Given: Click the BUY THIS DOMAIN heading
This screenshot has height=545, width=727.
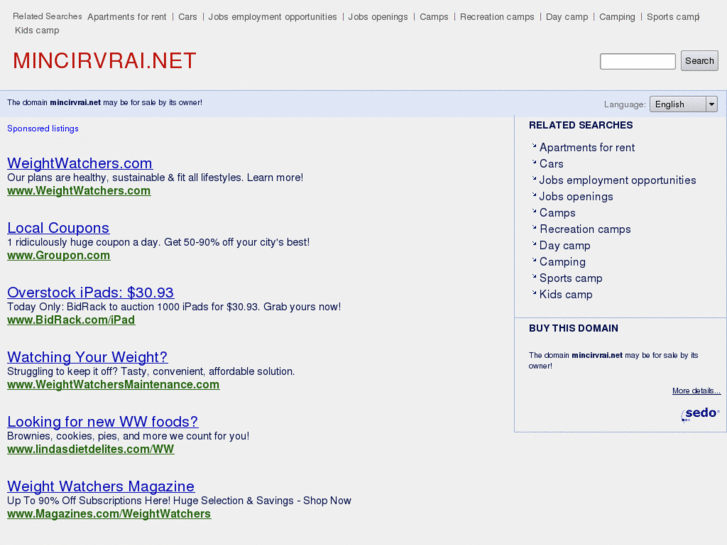Looking at the screenshot, I should pyautogui.click(x=574, y=328).
